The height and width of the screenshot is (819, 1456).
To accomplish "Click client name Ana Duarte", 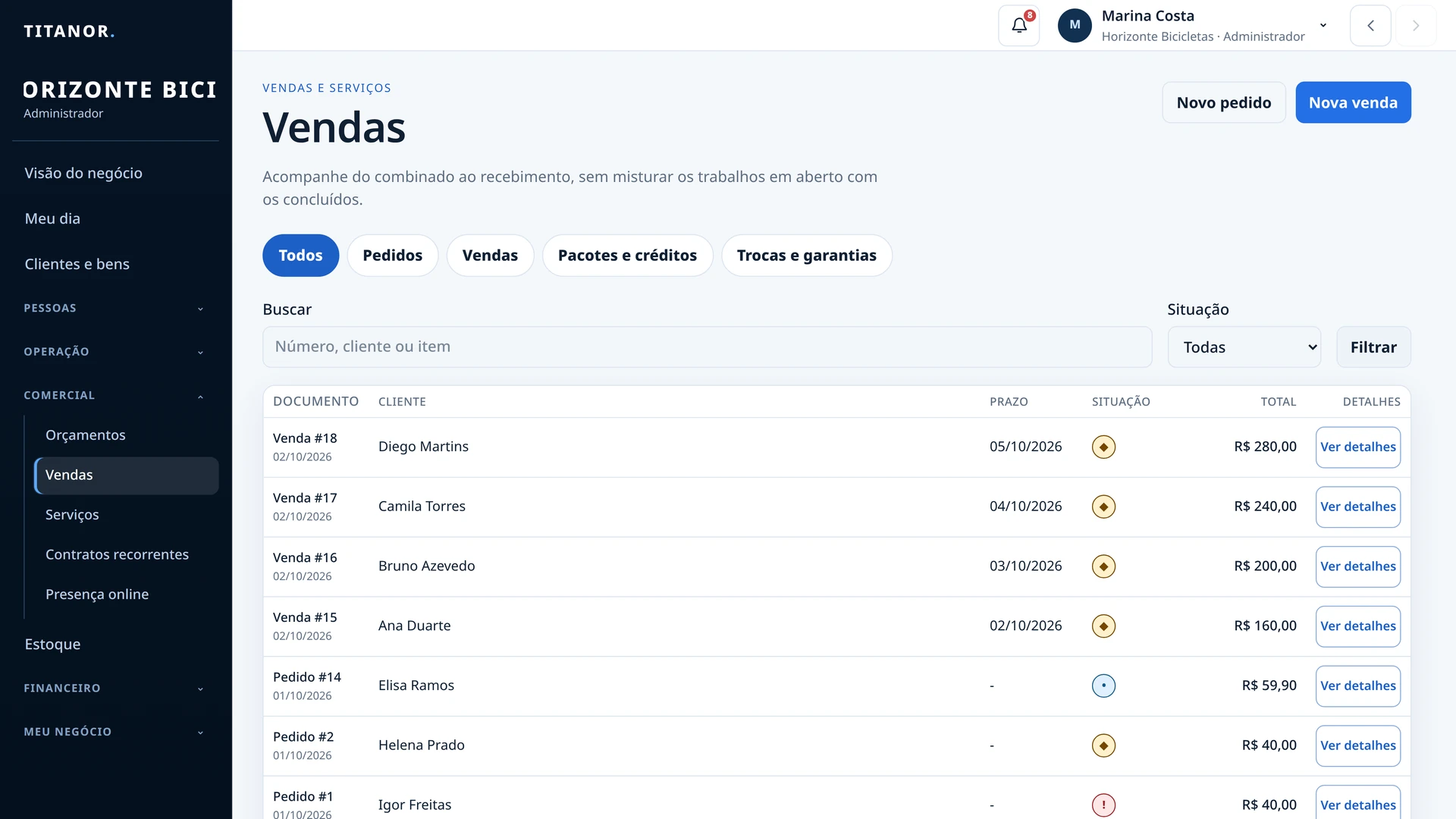I will coord(414,626).
